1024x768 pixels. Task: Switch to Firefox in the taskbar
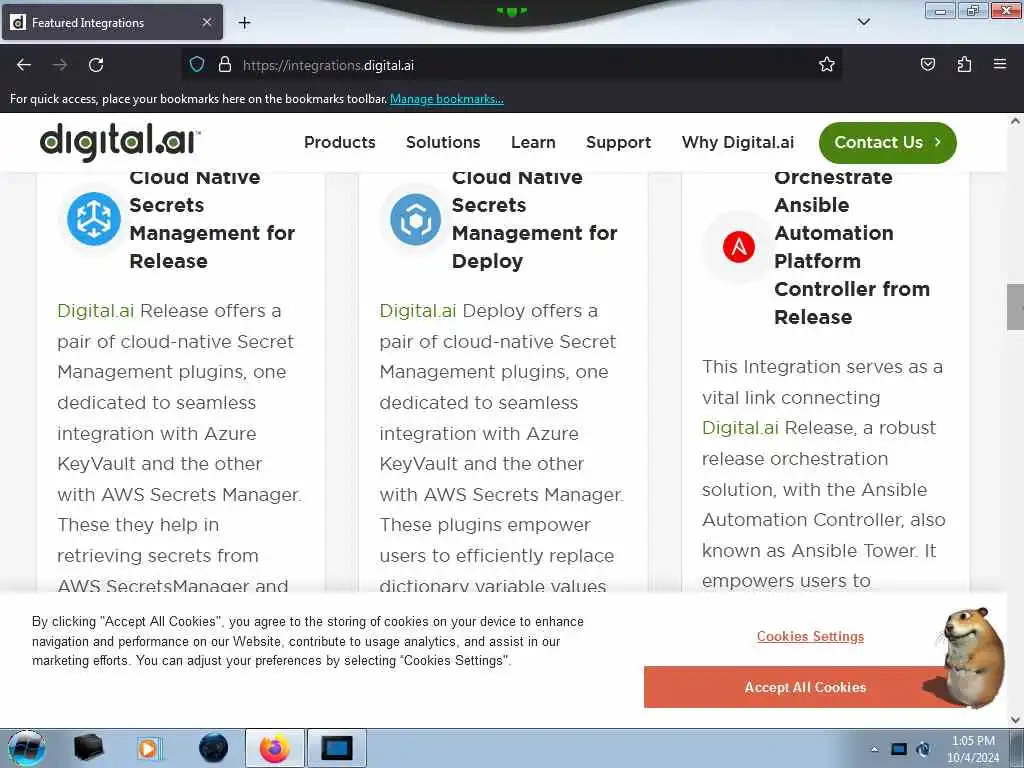274,748
